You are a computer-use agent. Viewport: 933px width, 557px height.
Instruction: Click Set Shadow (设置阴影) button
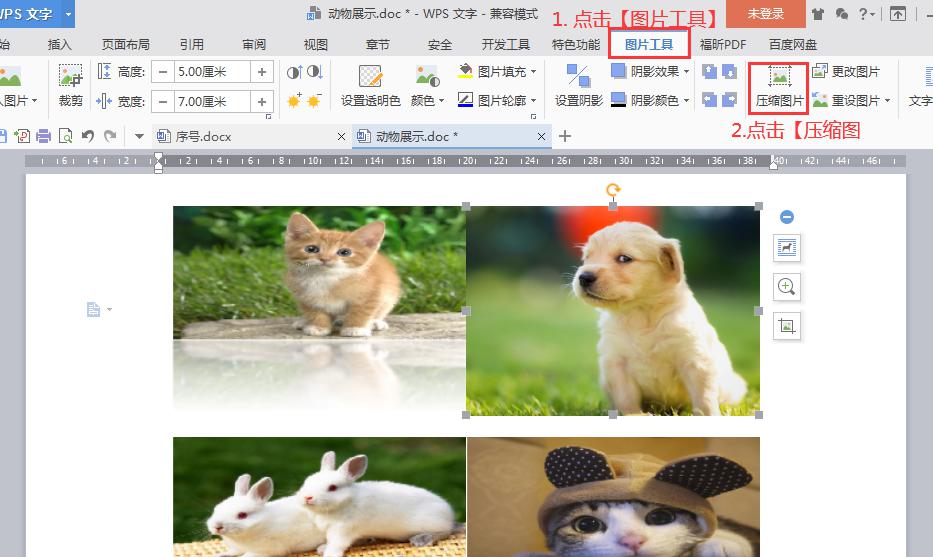(x=578, y=86)
